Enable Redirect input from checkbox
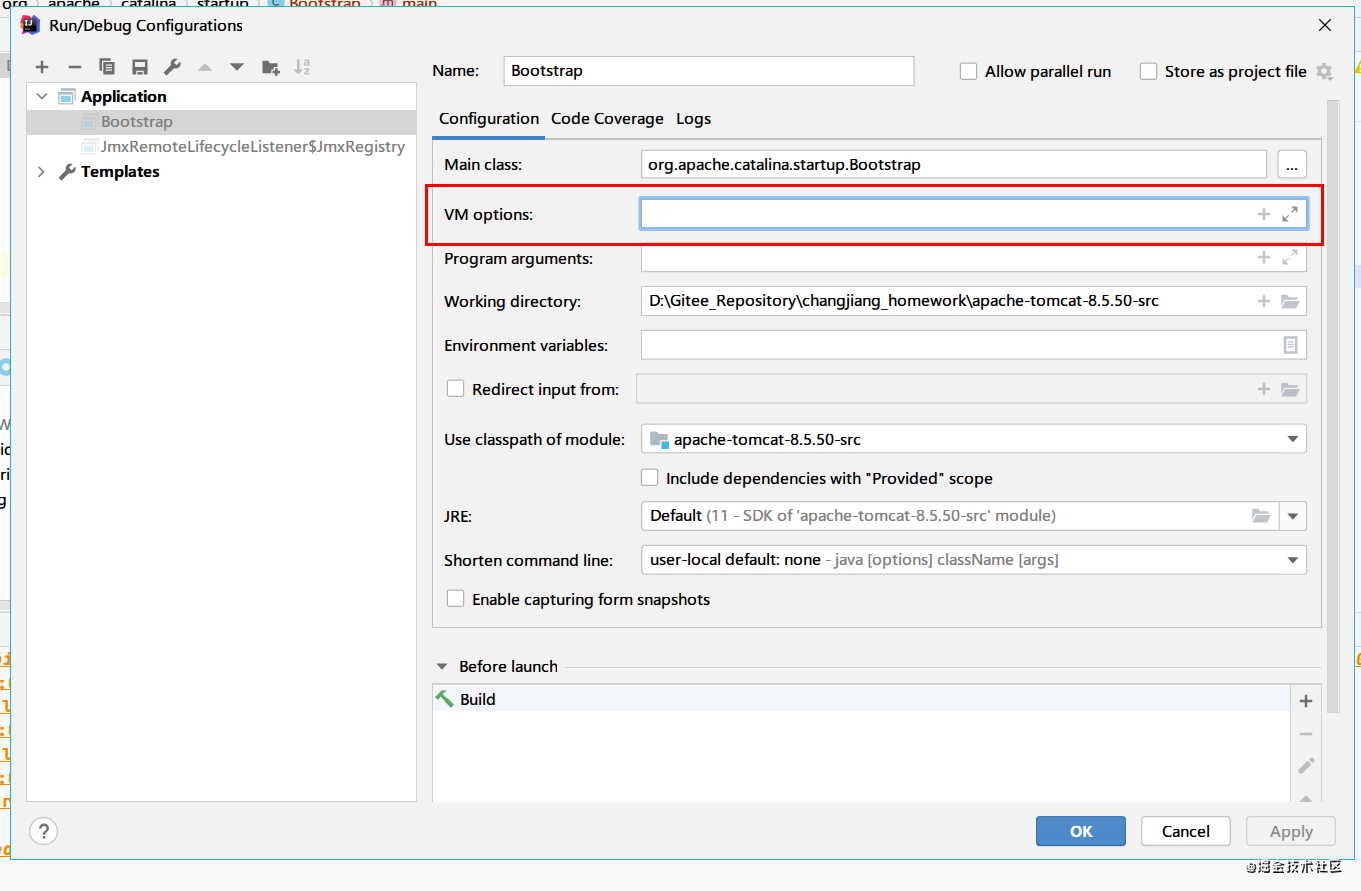The width and height of the screenshot is (1361, 891). pyautogui.click(x=455, y=389)
